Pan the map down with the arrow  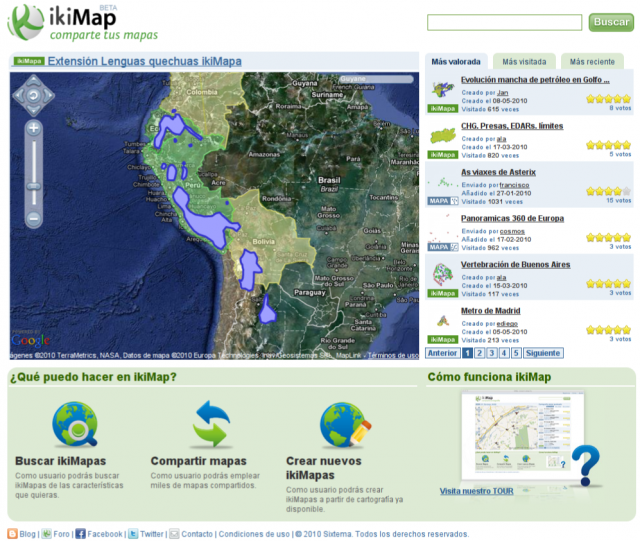click(x=33, y=110)
